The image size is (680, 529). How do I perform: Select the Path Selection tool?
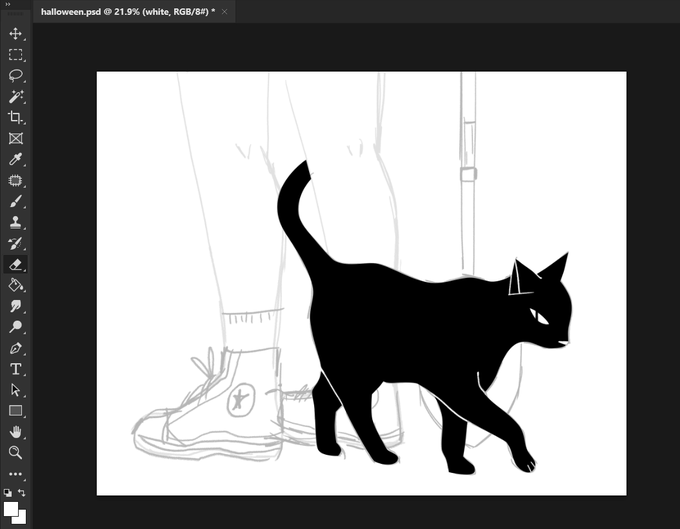[16, 390]
